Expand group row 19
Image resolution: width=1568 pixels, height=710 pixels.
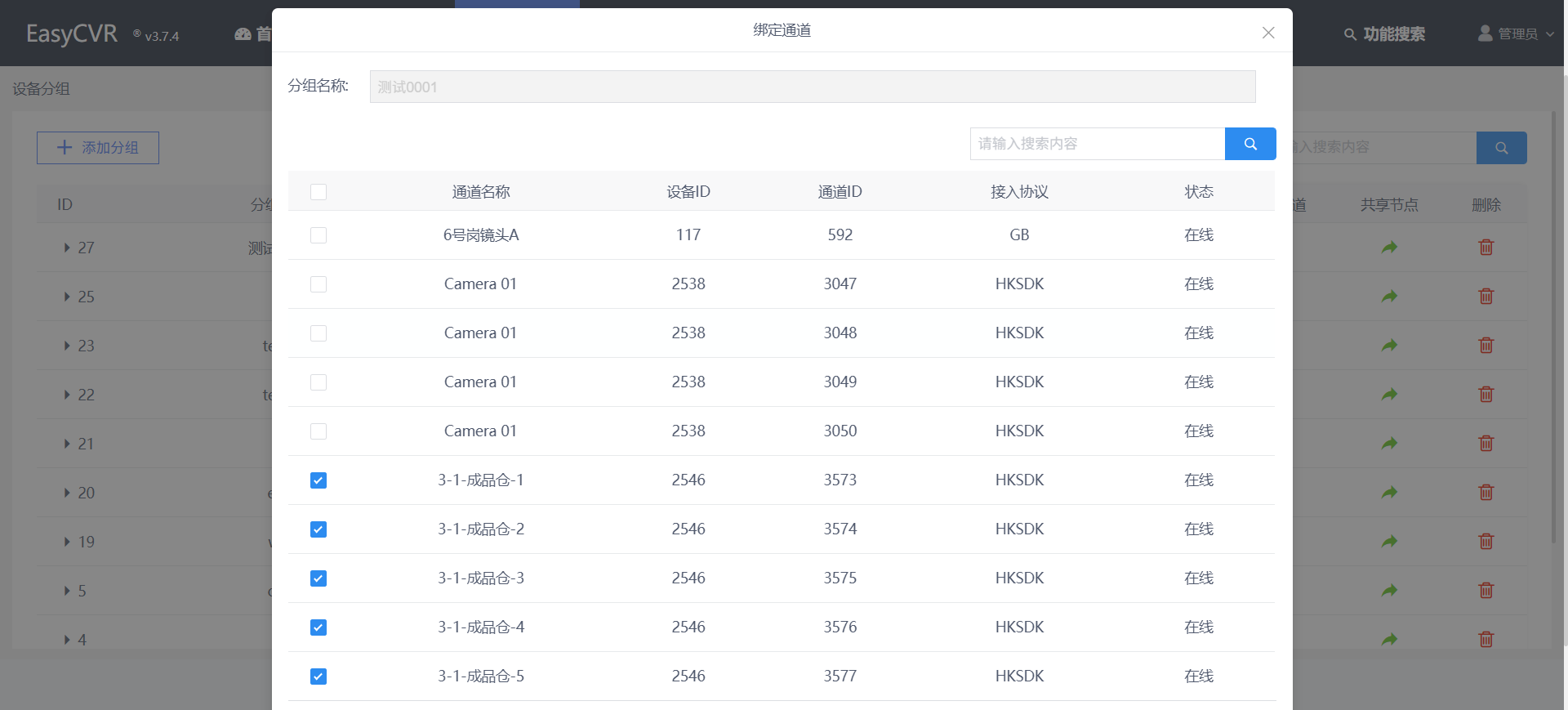(x=67, y=542)
